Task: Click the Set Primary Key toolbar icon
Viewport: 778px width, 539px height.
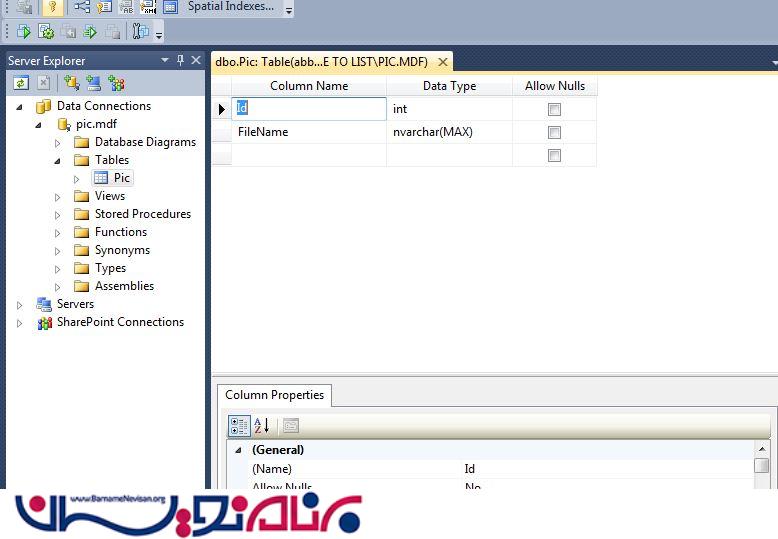Action: pos(52,7)
